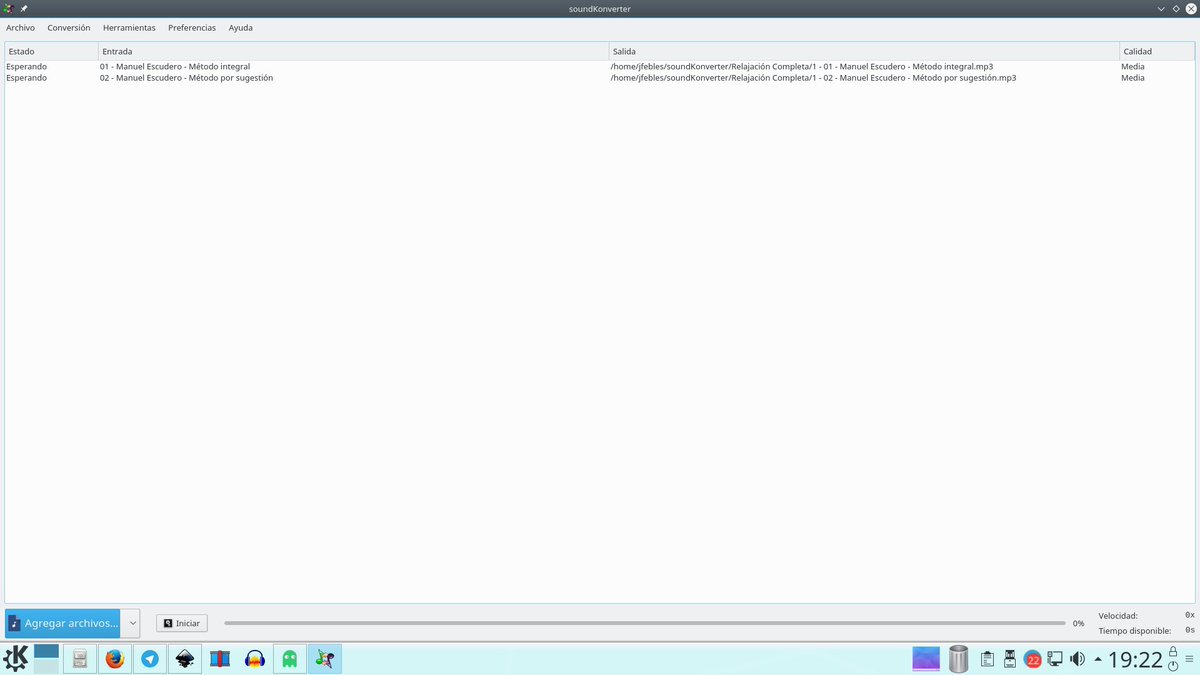Click the 0% progress percentage text

[x=1078, y=623]
